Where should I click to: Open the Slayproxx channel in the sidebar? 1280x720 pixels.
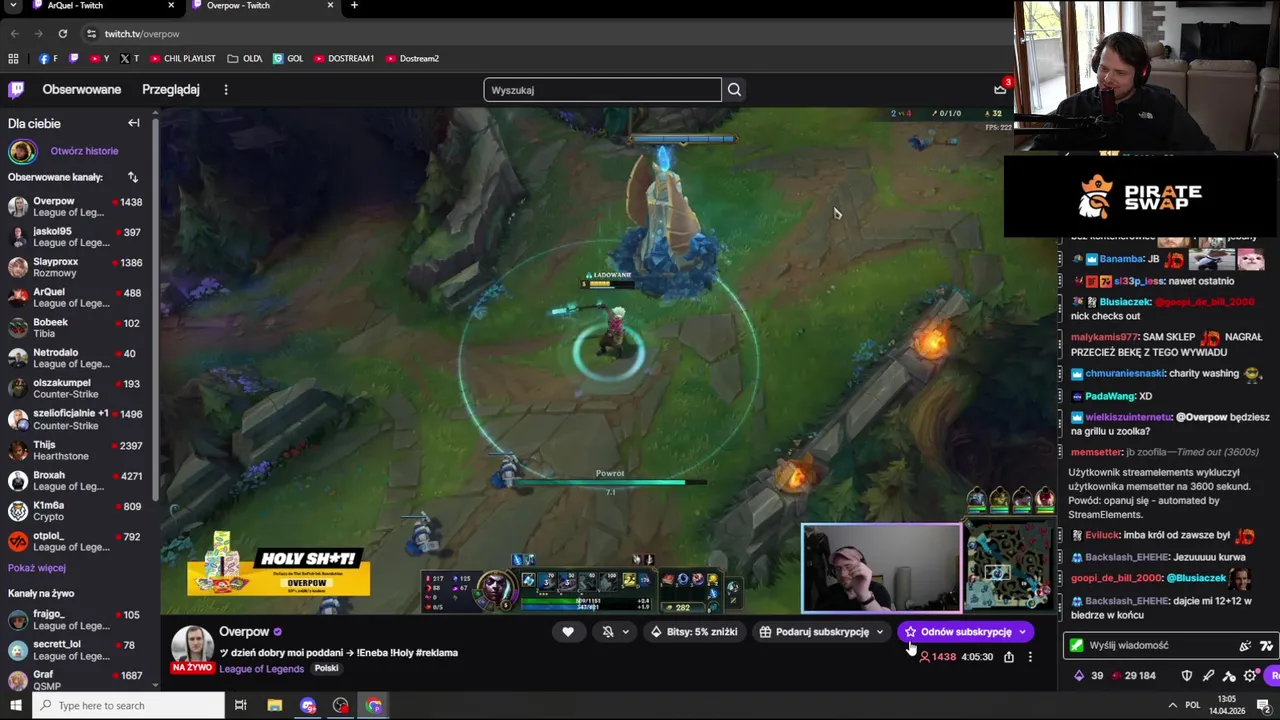pyautogui.click(x=76, y=267)
